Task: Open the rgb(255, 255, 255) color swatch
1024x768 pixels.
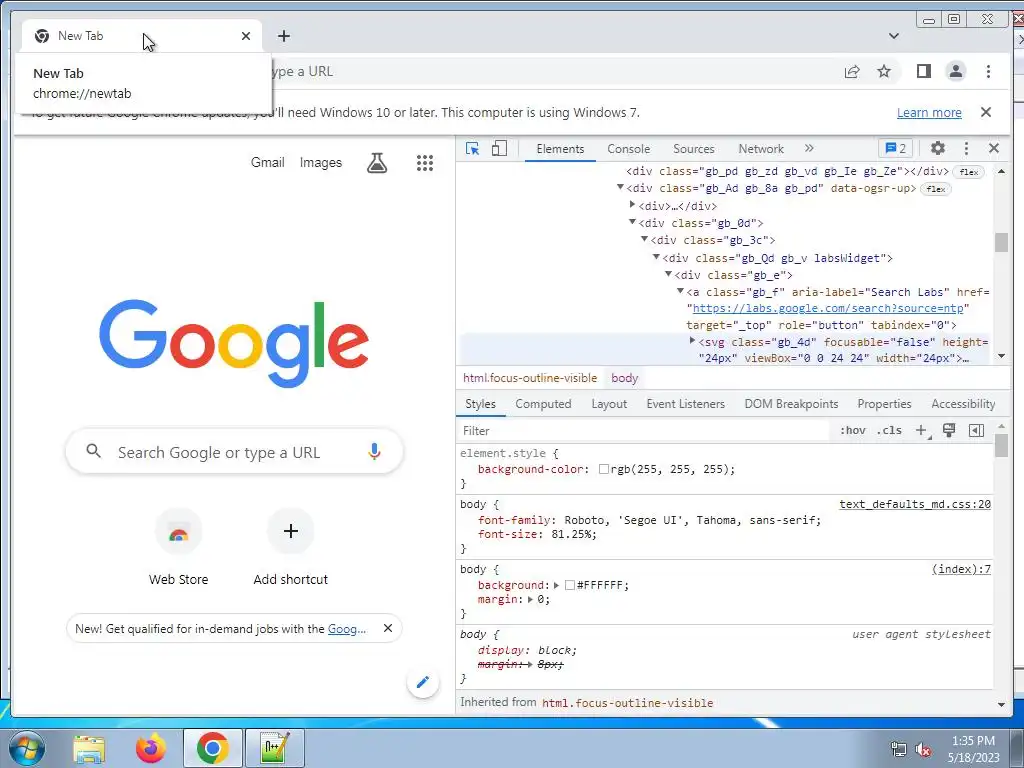Action: (x=604, y=469)
